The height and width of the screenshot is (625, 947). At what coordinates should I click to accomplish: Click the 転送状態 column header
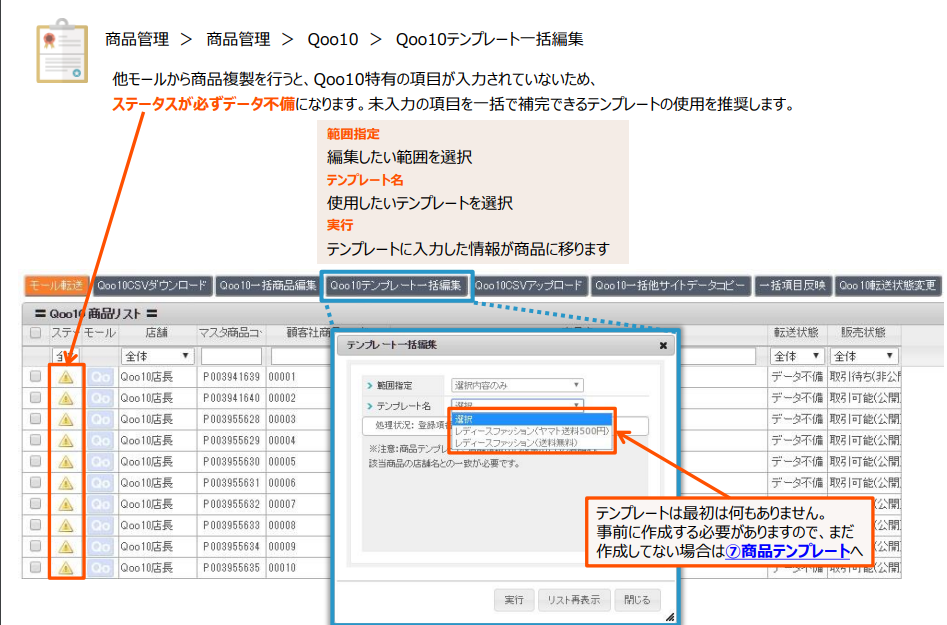pos(796,333)
